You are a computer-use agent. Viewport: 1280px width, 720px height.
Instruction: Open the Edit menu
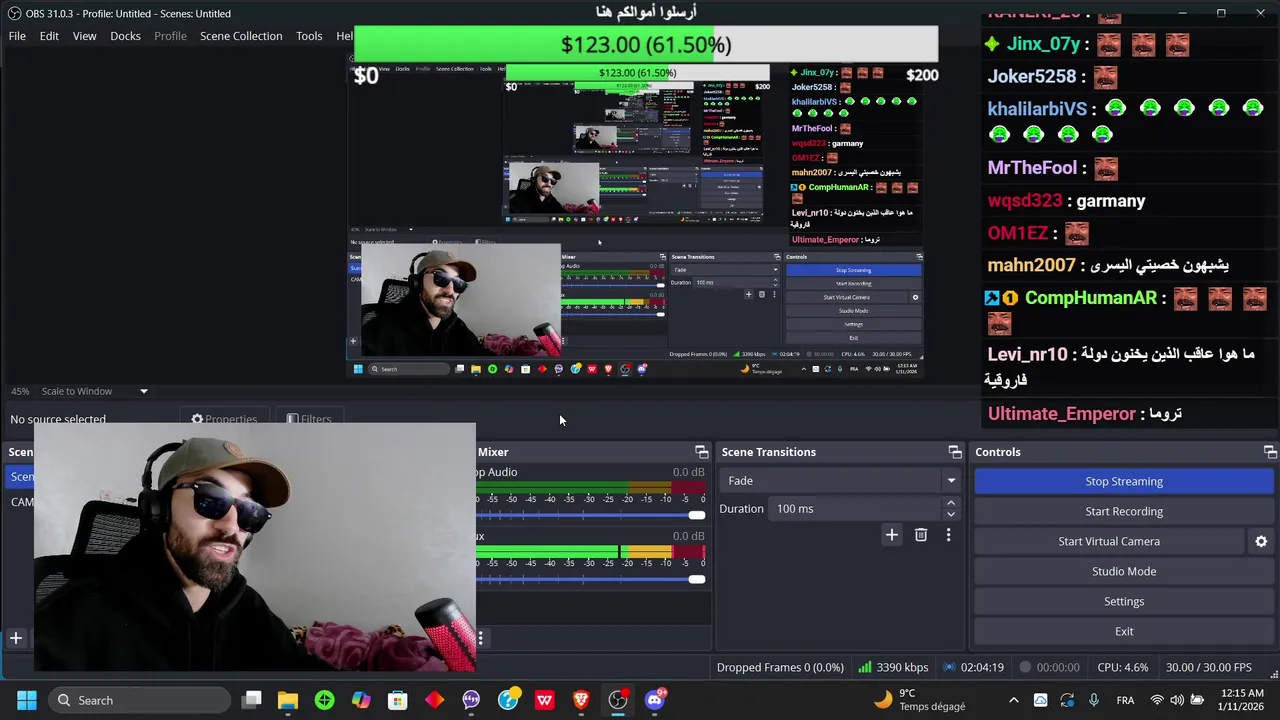pos(49,36)
